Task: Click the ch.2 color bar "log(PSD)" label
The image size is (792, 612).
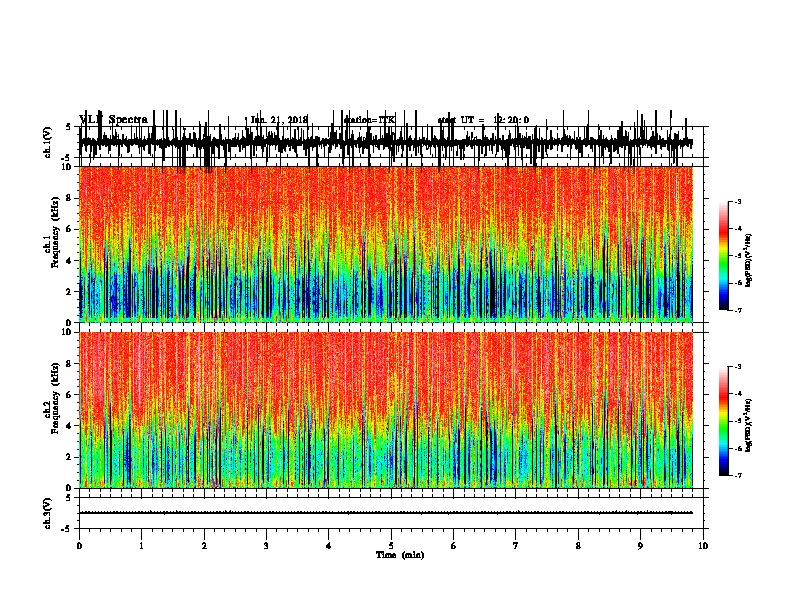Action: [x=749, y=426]
